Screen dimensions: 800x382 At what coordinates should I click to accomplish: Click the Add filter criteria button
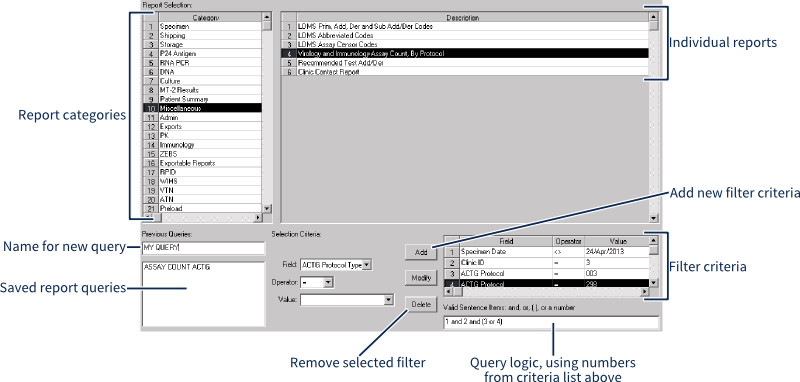421,252
